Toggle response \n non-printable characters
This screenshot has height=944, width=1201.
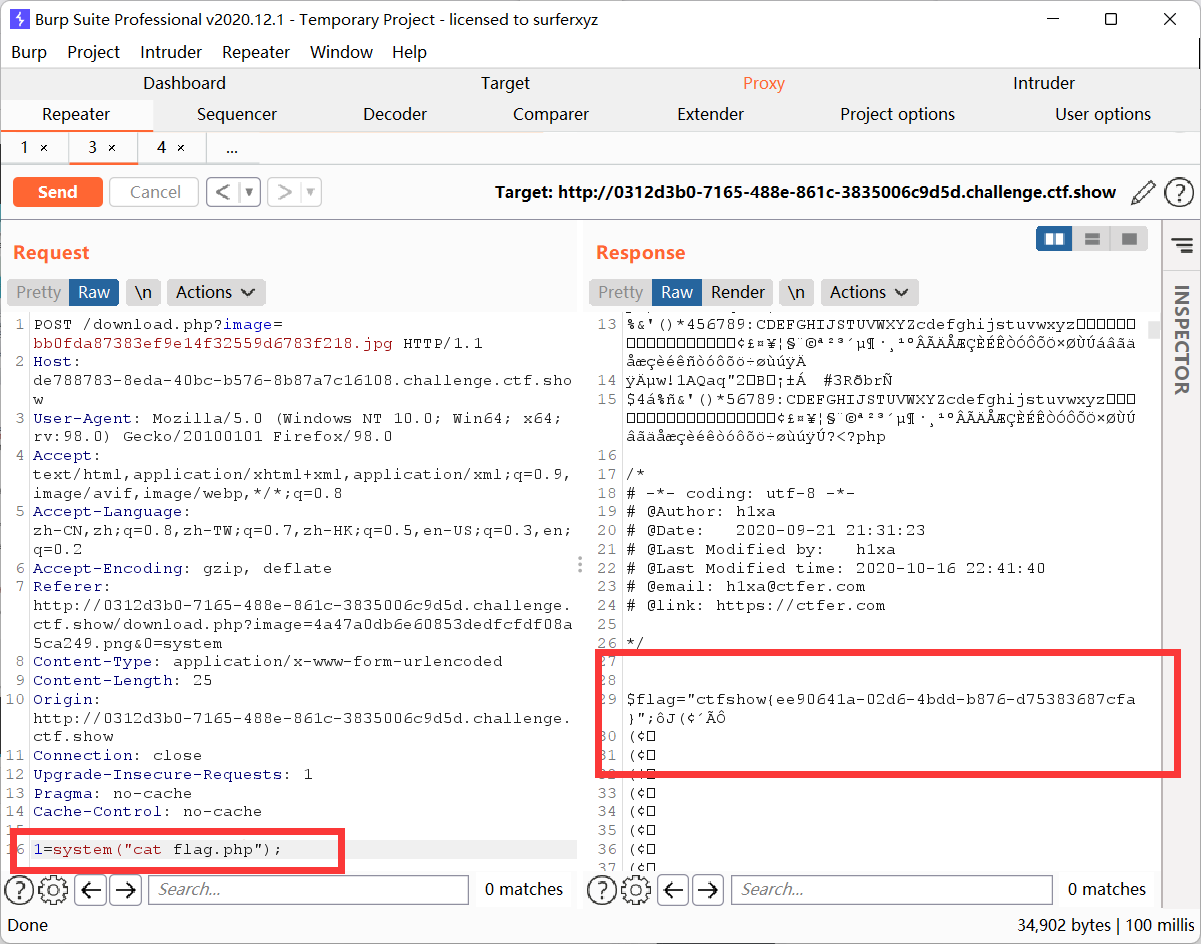click(x=796, y=292)
